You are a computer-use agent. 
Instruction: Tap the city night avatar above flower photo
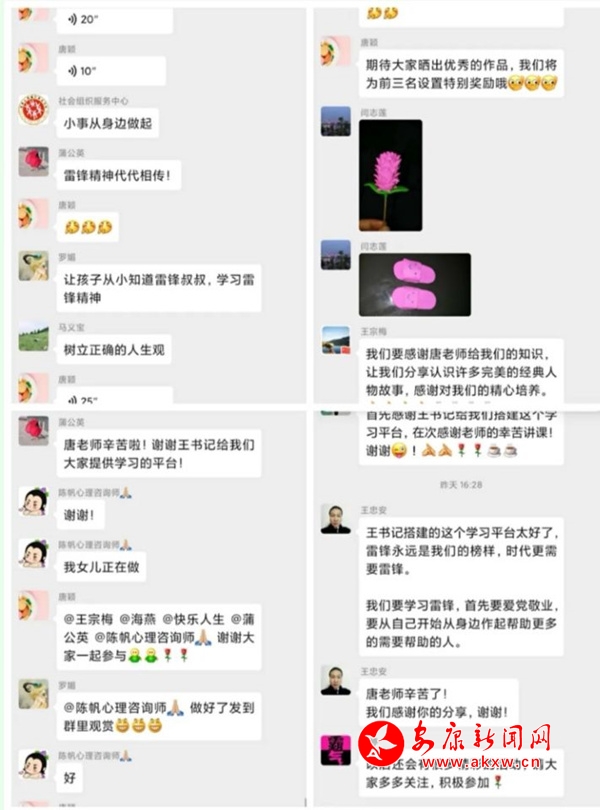[336, 121]
